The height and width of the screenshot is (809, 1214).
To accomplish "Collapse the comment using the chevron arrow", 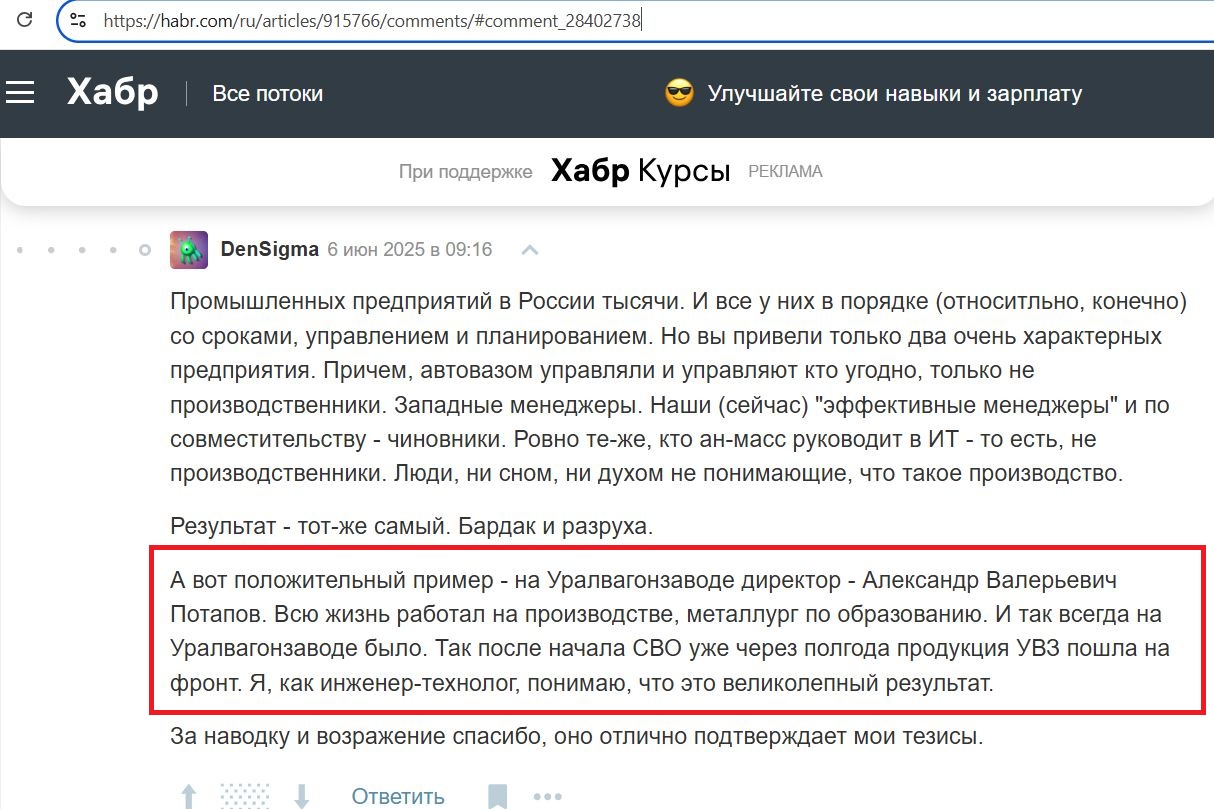I will click(x=530, y=250).
